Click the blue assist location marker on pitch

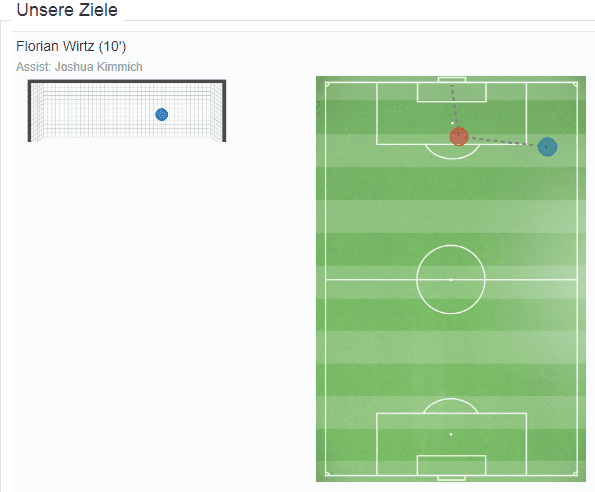coord(547,147)
